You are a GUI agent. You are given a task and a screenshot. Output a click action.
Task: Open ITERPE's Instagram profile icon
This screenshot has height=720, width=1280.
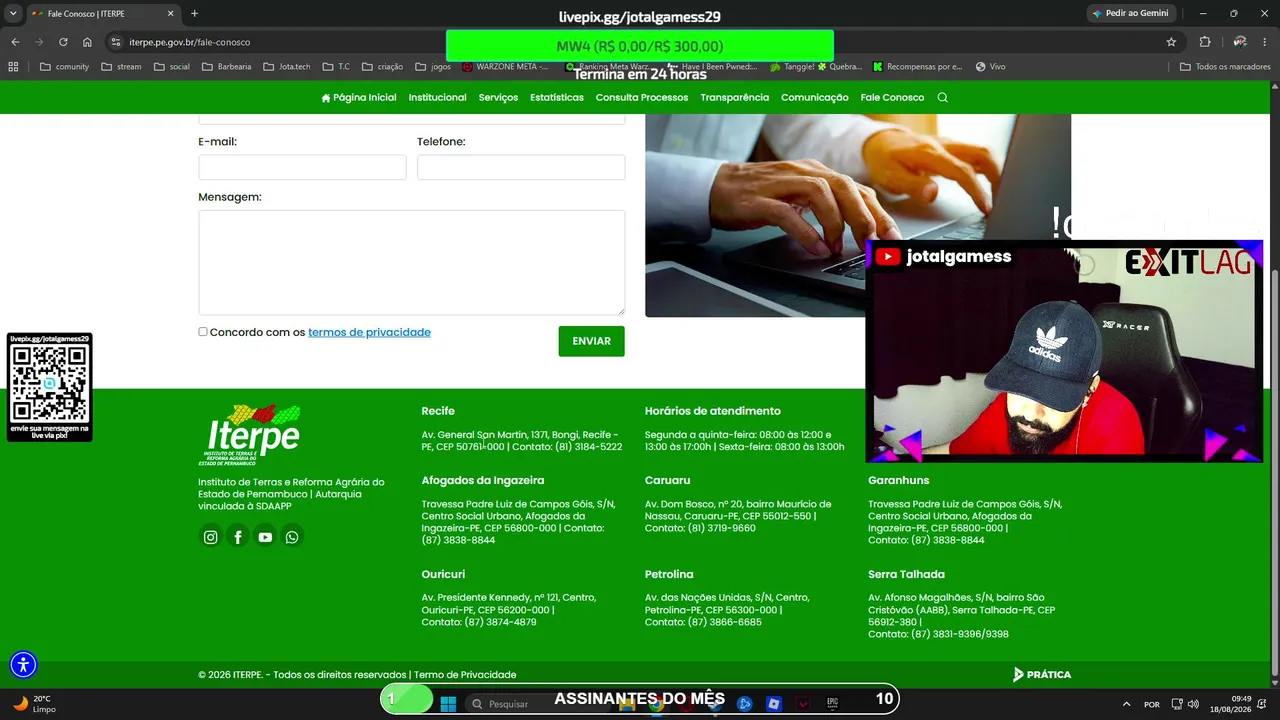pos(210,537)
